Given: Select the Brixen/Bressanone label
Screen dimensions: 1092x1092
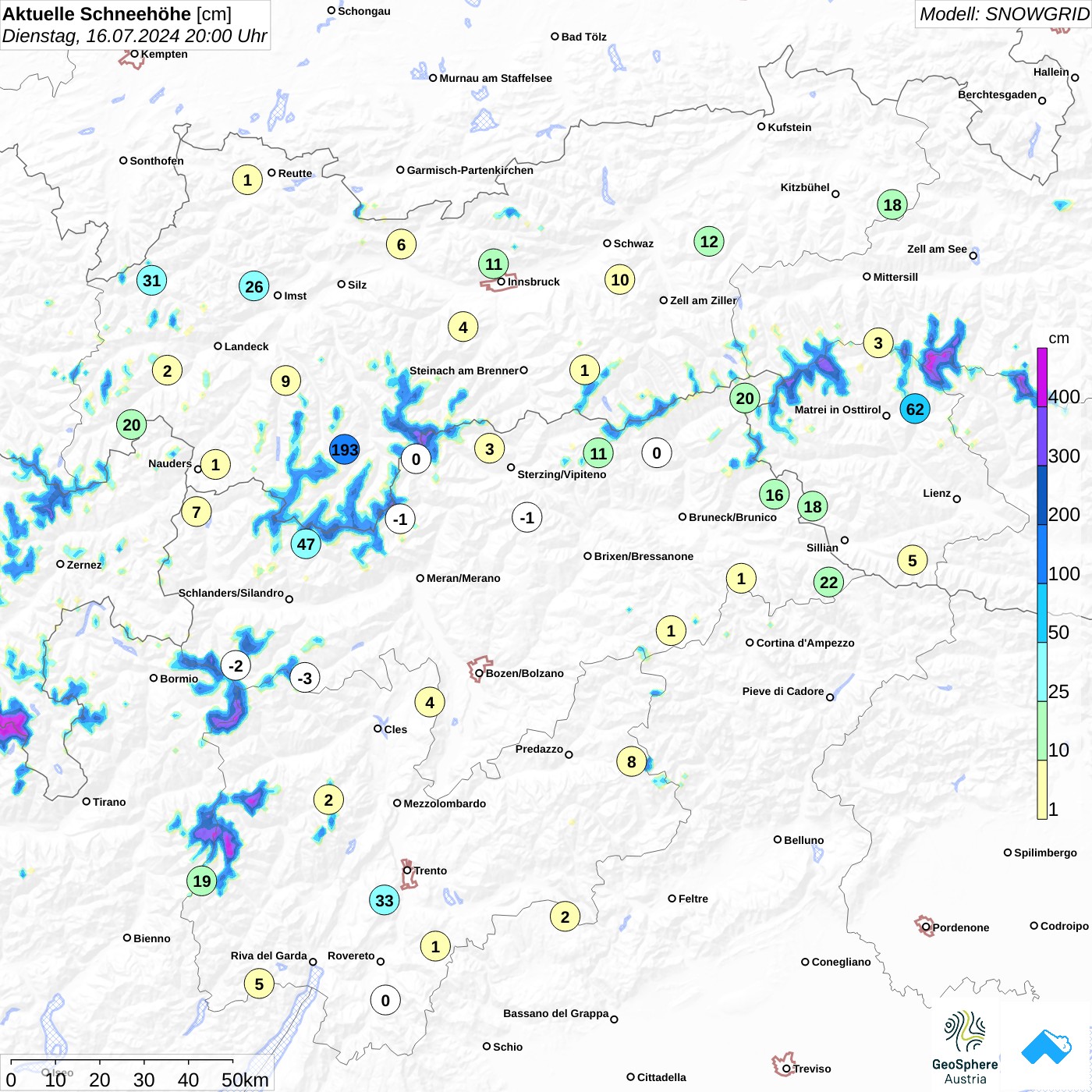Looking at the screenshot, I should (x=643, y=556).
